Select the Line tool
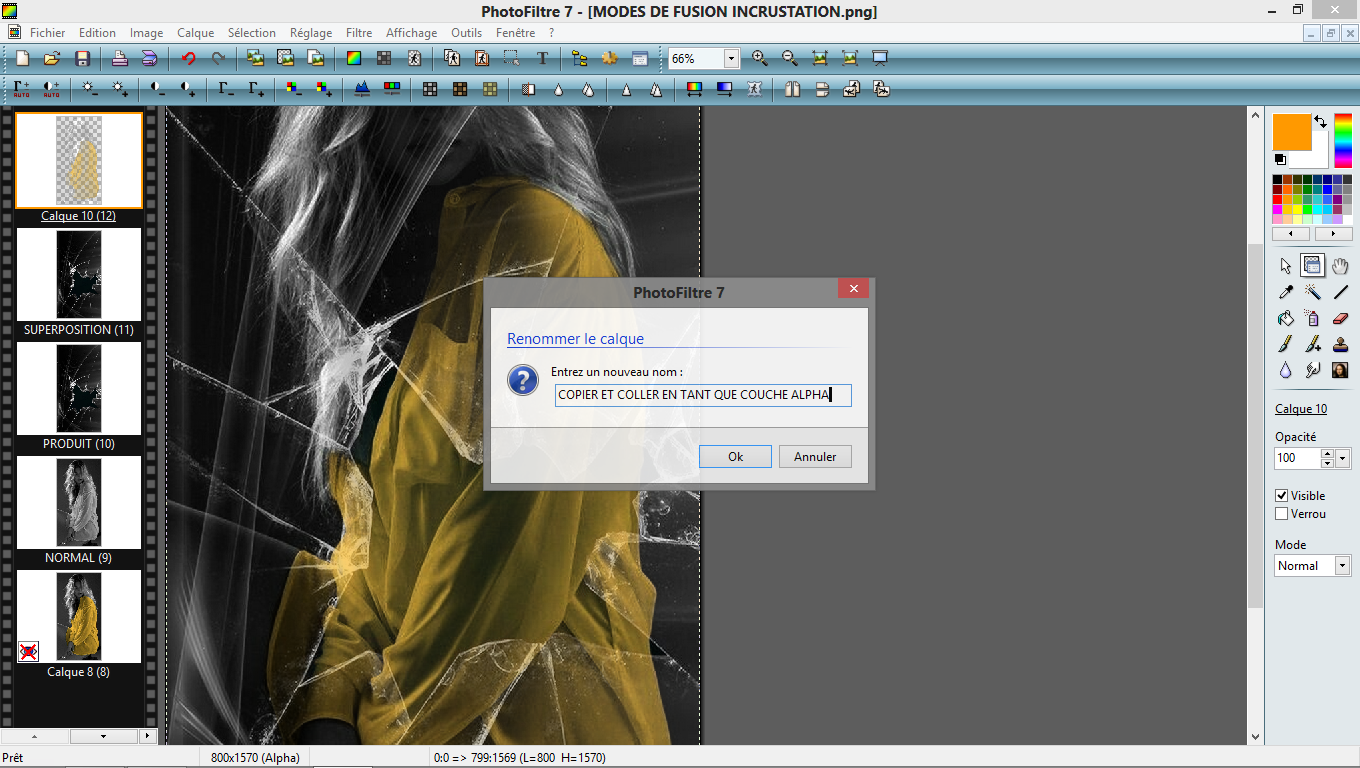Image resolution: width=1360 pixels, height=768 pixels. click(x=1341, y=292)
